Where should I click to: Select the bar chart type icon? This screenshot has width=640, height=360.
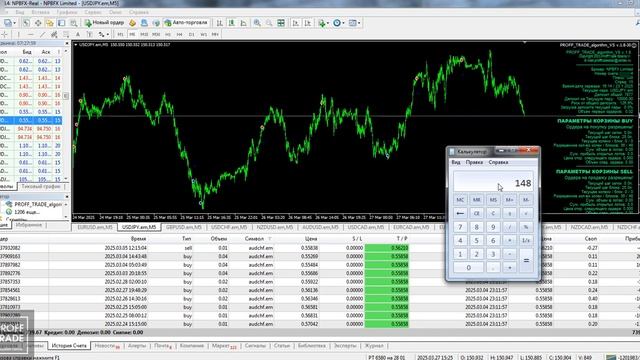point(220,23)
